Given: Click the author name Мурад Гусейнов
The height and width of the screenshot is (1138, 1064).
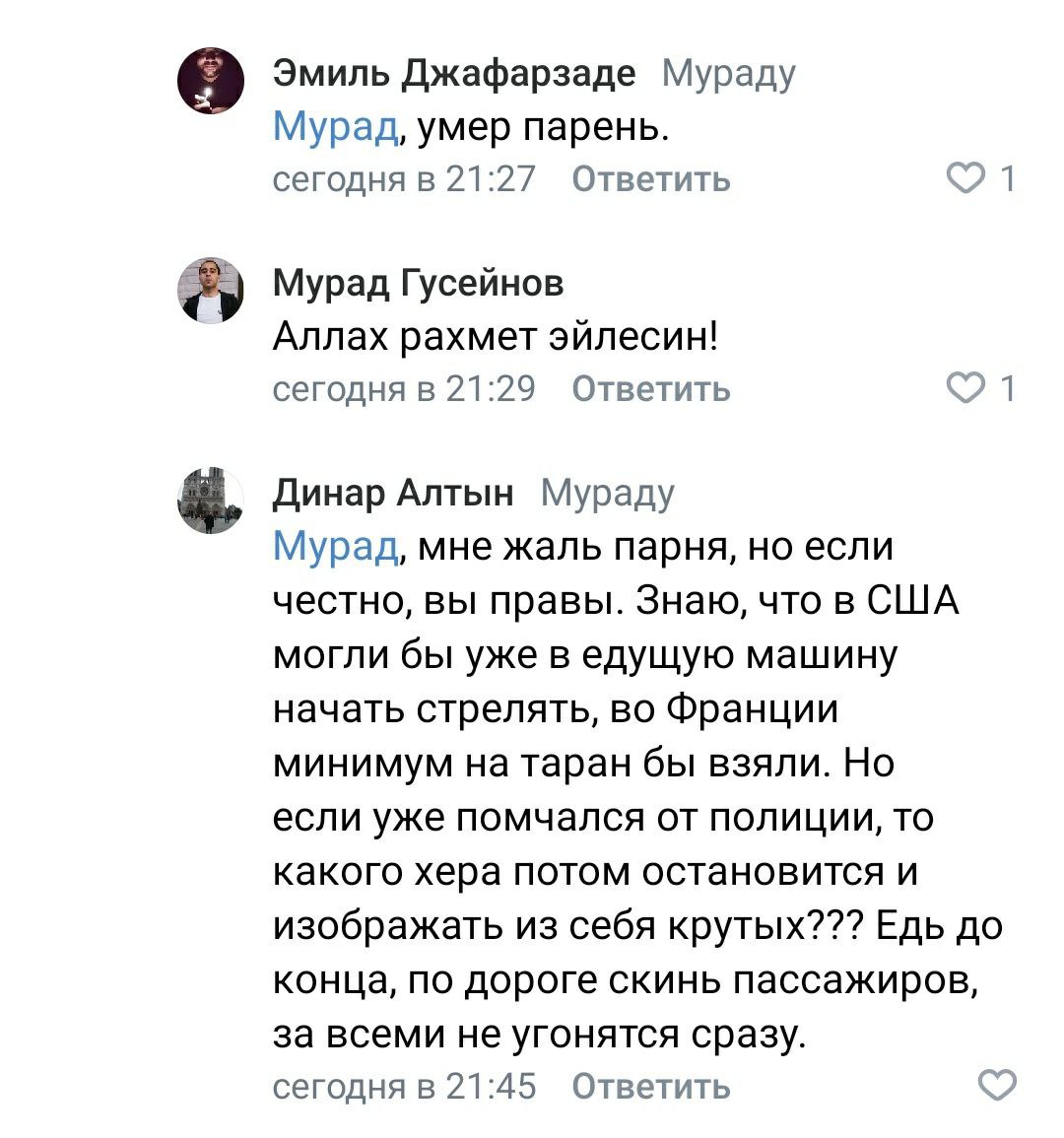Looking at the screenshot, I should [x=418, y=284].
